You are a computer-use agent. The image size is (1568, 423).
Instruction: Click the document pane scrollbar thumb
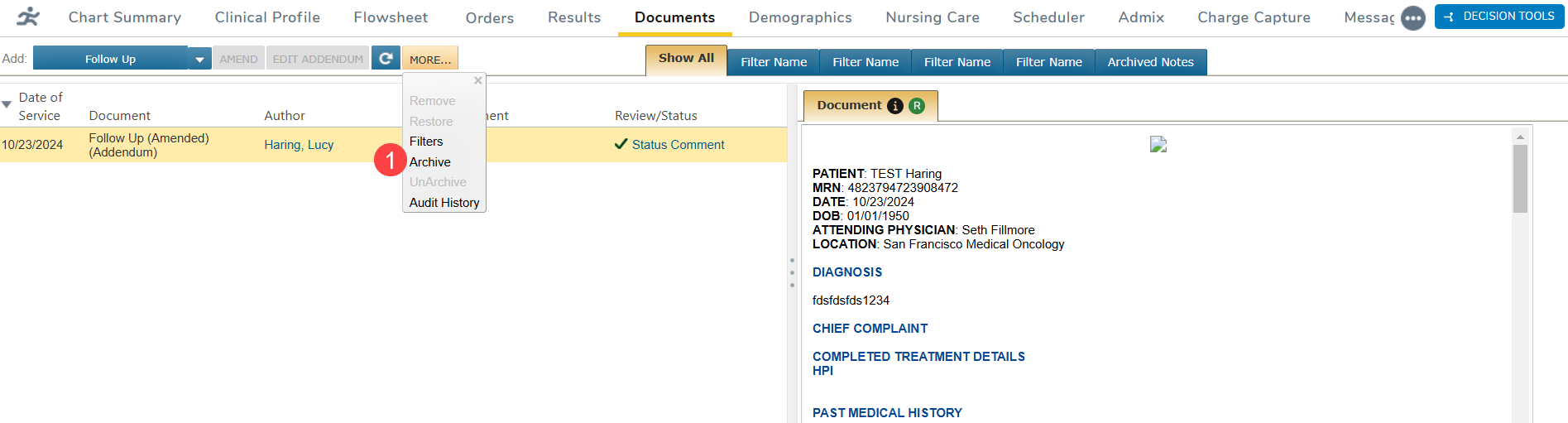(x=1520, y=178)
